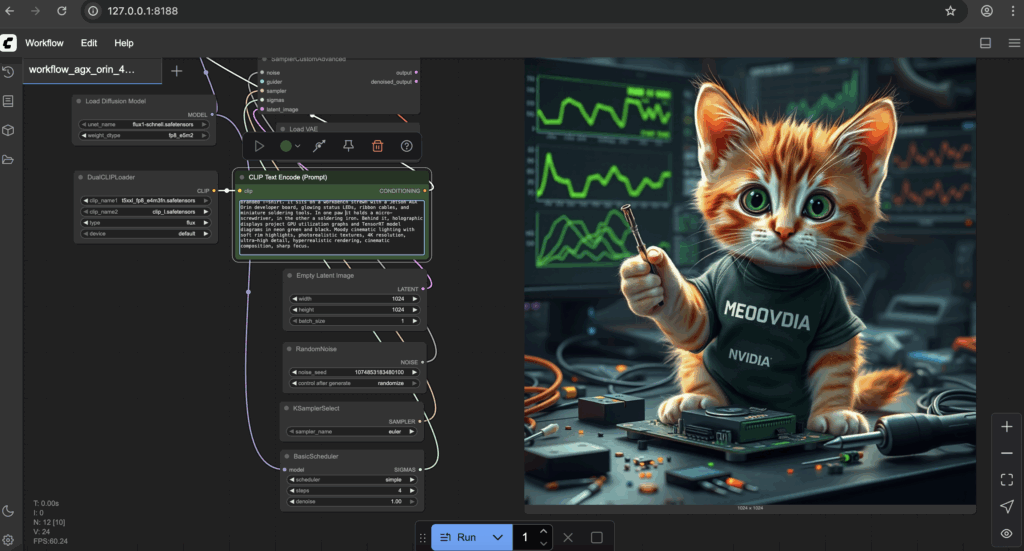
Task: Toggle dark theme moon icon
Action: click(8, 511)
